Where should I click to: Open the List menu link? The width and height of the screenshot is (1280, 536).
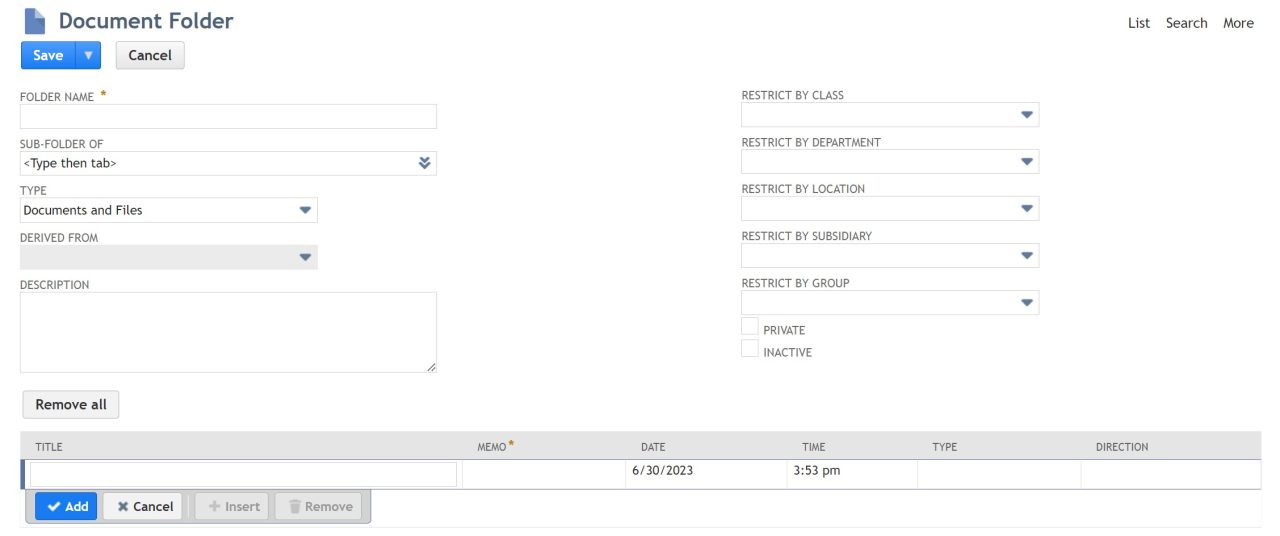[1139, 23]
